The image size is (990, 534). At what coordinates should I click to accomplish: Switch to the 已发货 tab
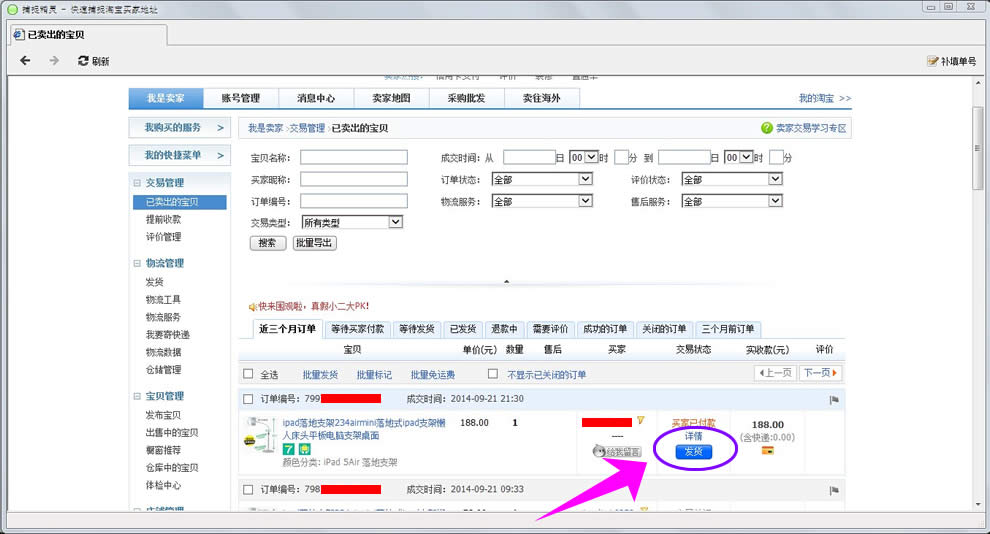(463, 329)
